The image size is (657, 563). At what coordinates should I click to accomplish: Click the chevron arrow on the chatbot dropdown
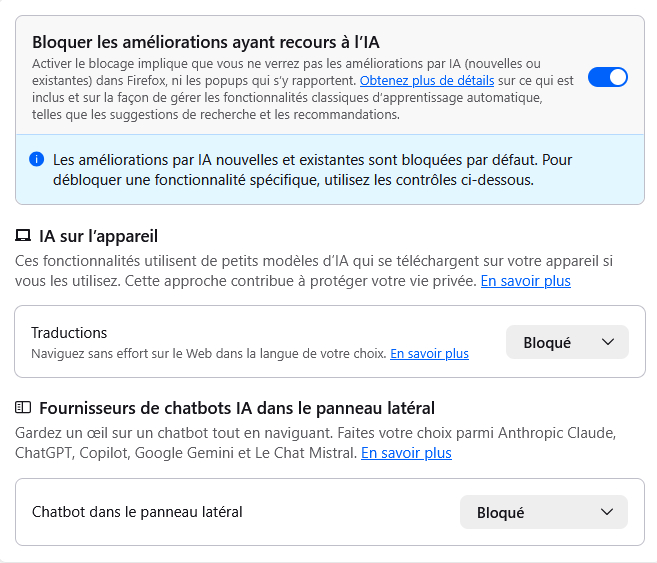[606, 512]
